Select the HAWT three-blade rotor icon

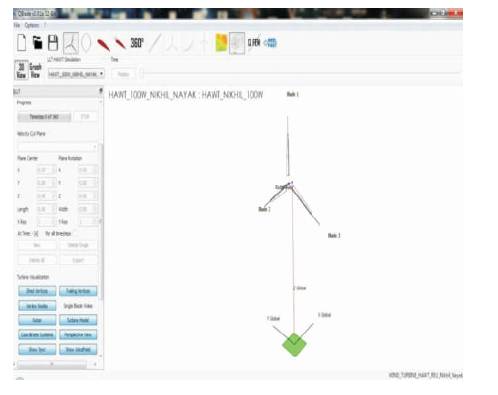click(x=71, y=43)
